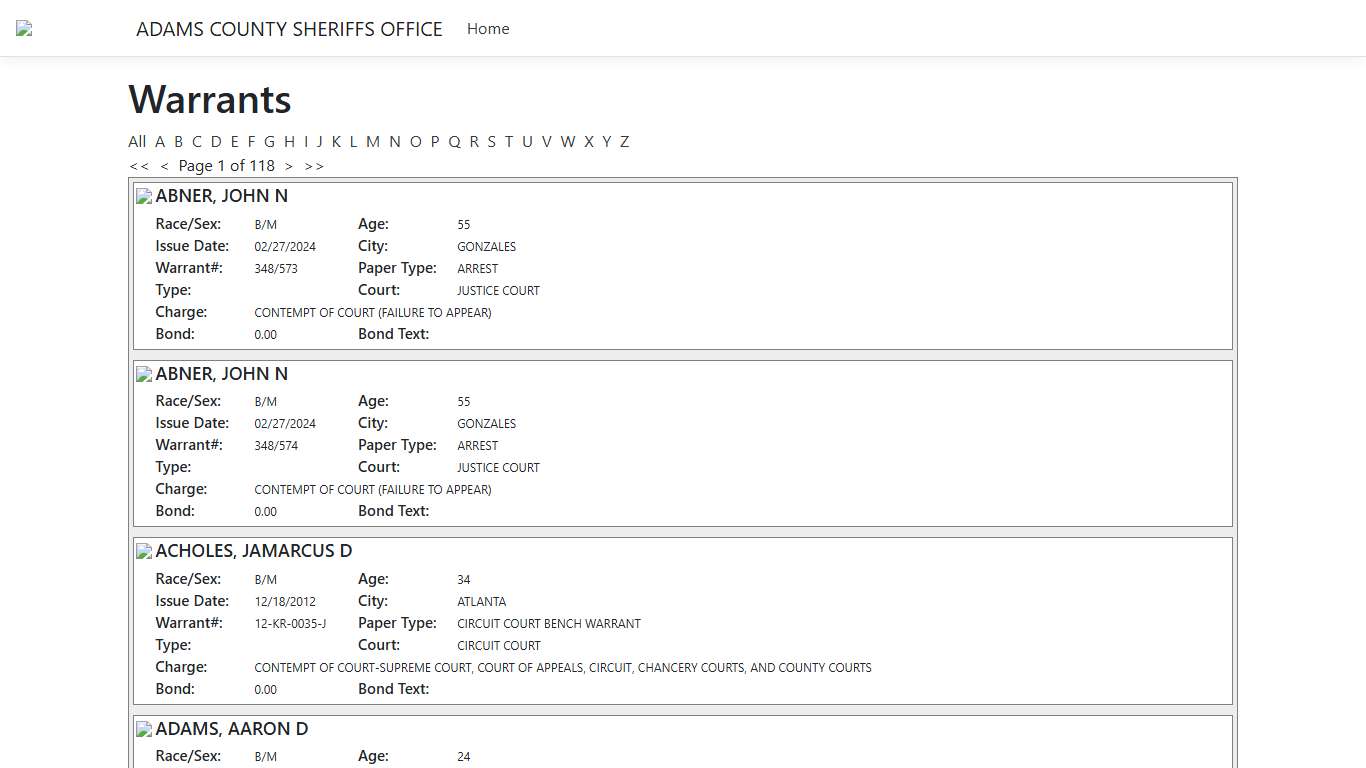Go to the last page using >>
Screen dimensions: 1366x768
pyautogui.click(x=314, y=165)
